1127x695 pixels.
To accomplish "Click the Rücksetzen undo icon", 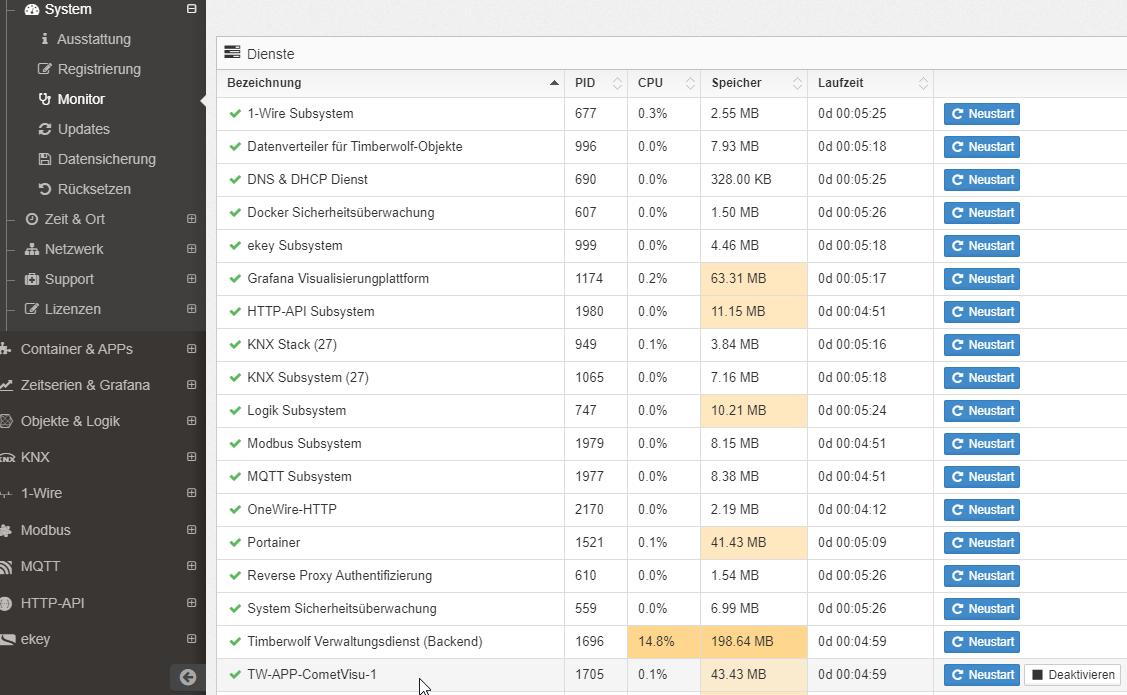I will click(45, 189).
